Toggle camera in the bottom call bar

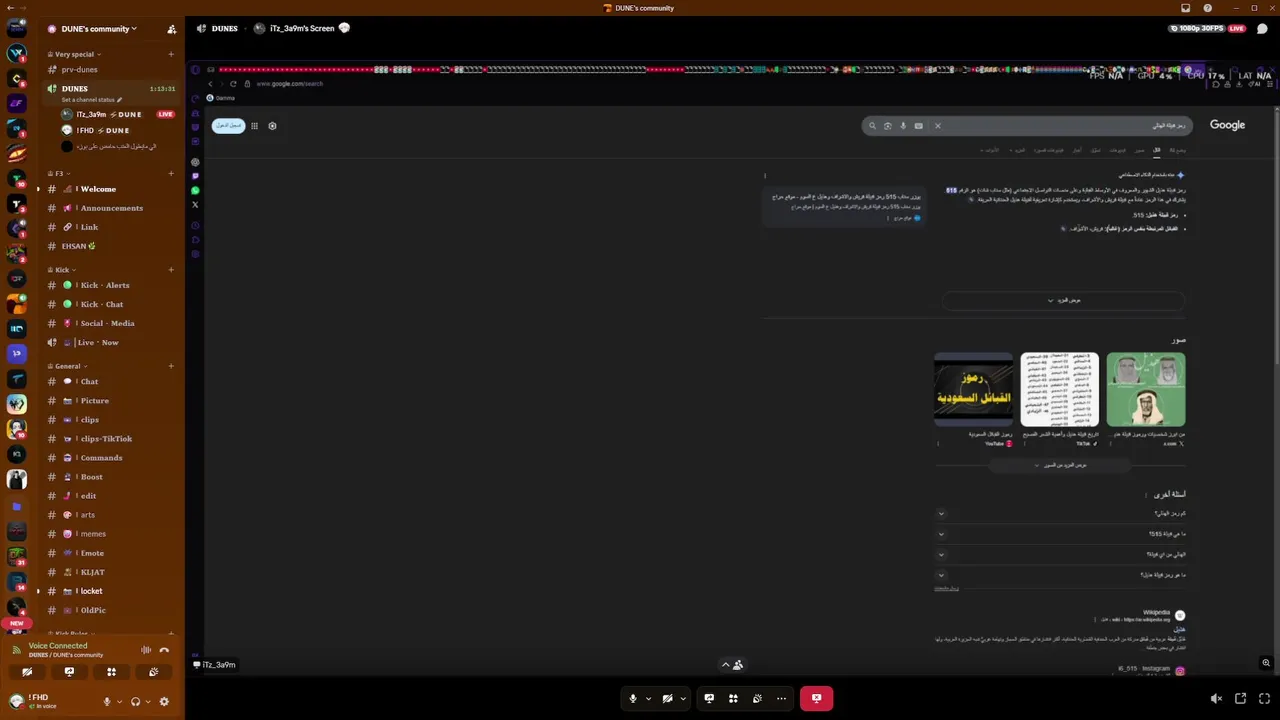pyautogui.click(x=667, y=698)
